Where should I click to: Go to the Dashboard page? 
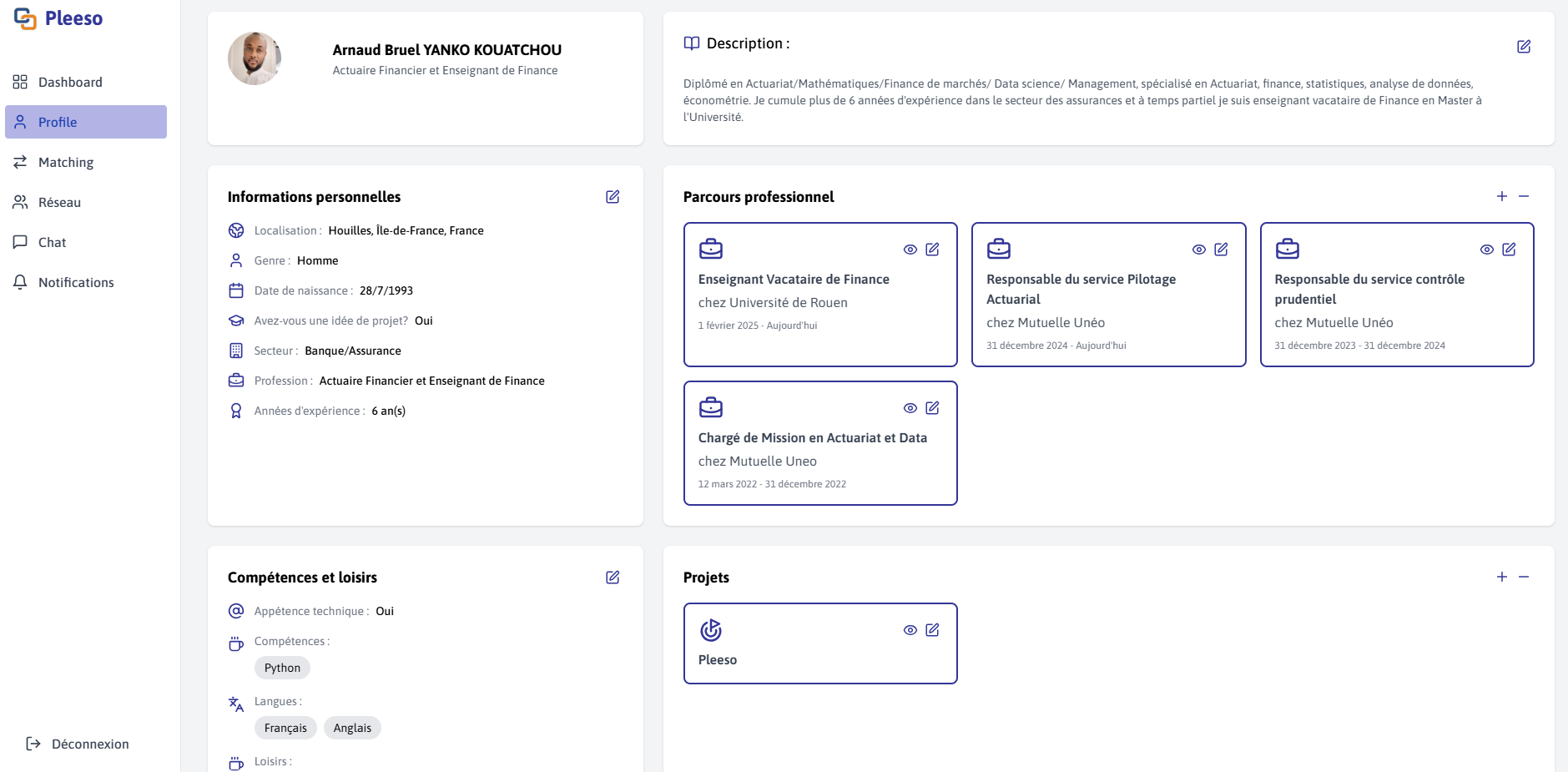70,82
